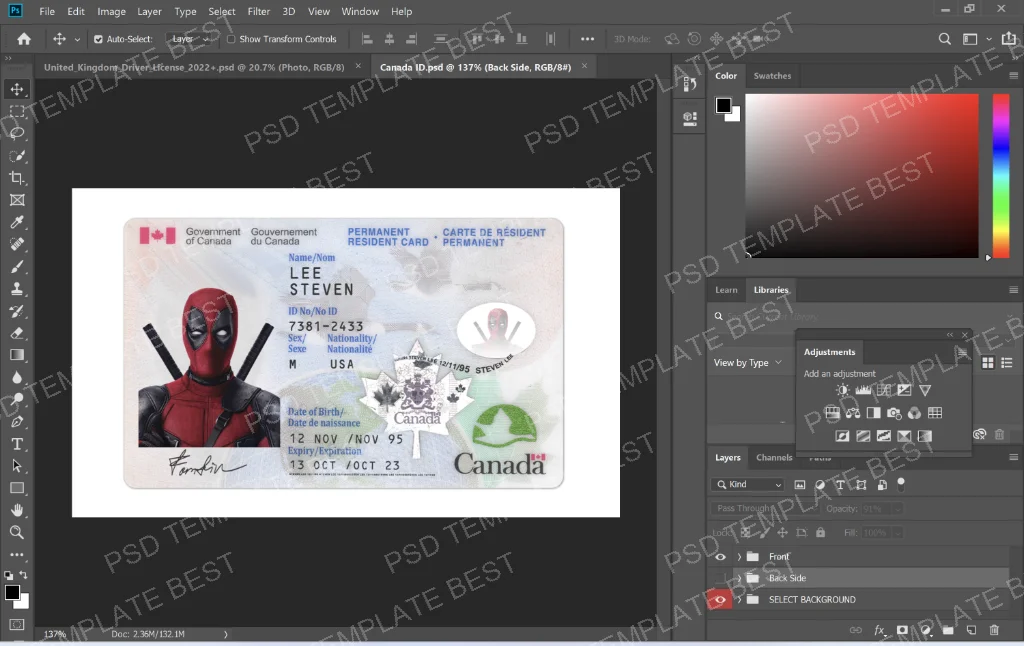Delete layer using trash icon in Layers panel
The width and height of the screenshot is (1024, 646).
[994, 630]
